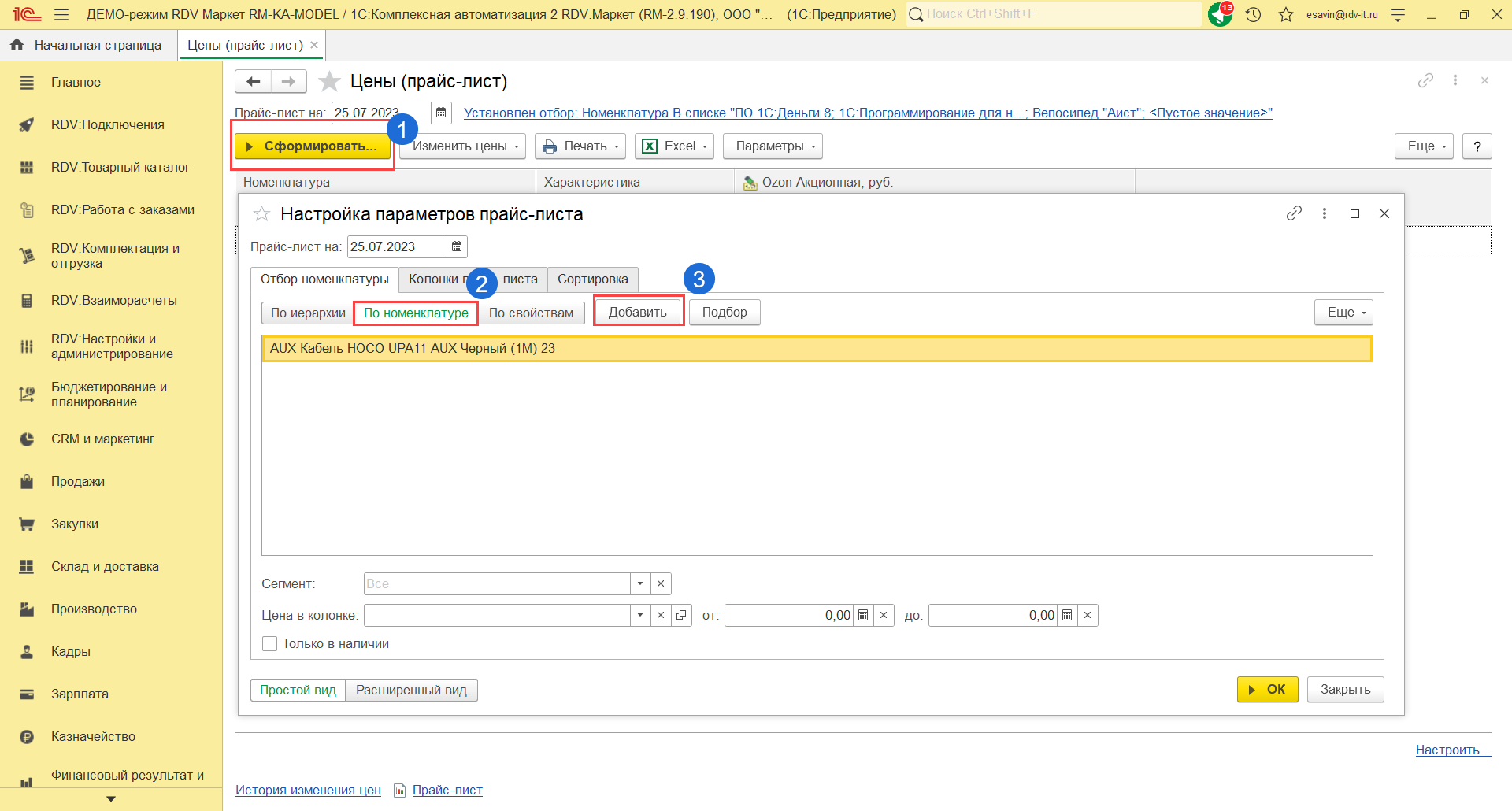The height and width of the screenshot is (811, 1512).
Task: Open Продажи section in sidebar
Action: (78, 482)
